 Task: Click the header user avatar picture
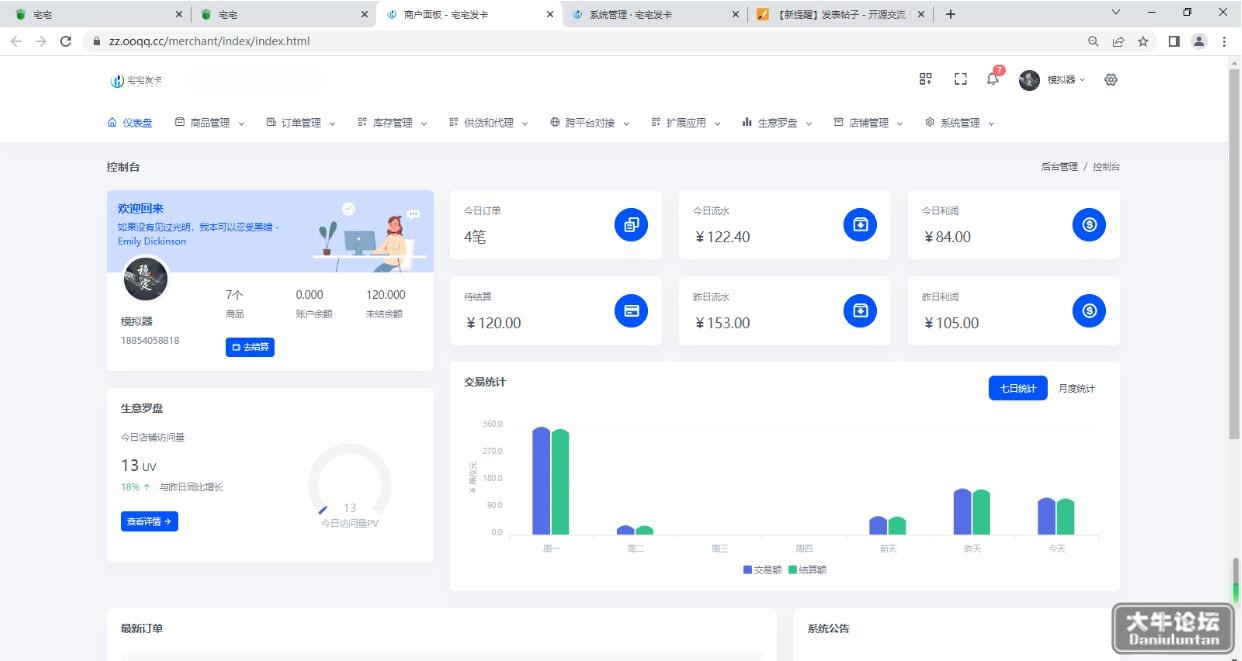[1029, 80]
